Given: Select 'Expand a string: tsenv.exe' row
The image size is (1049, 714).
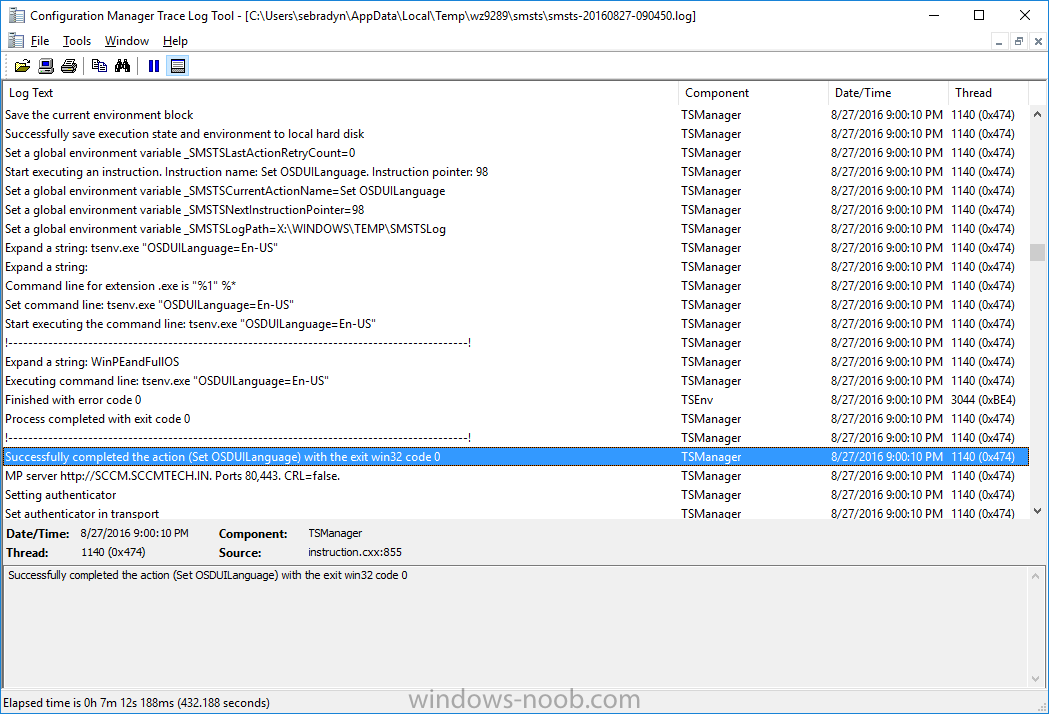Looking at the screenshot, I should (515, 248).
